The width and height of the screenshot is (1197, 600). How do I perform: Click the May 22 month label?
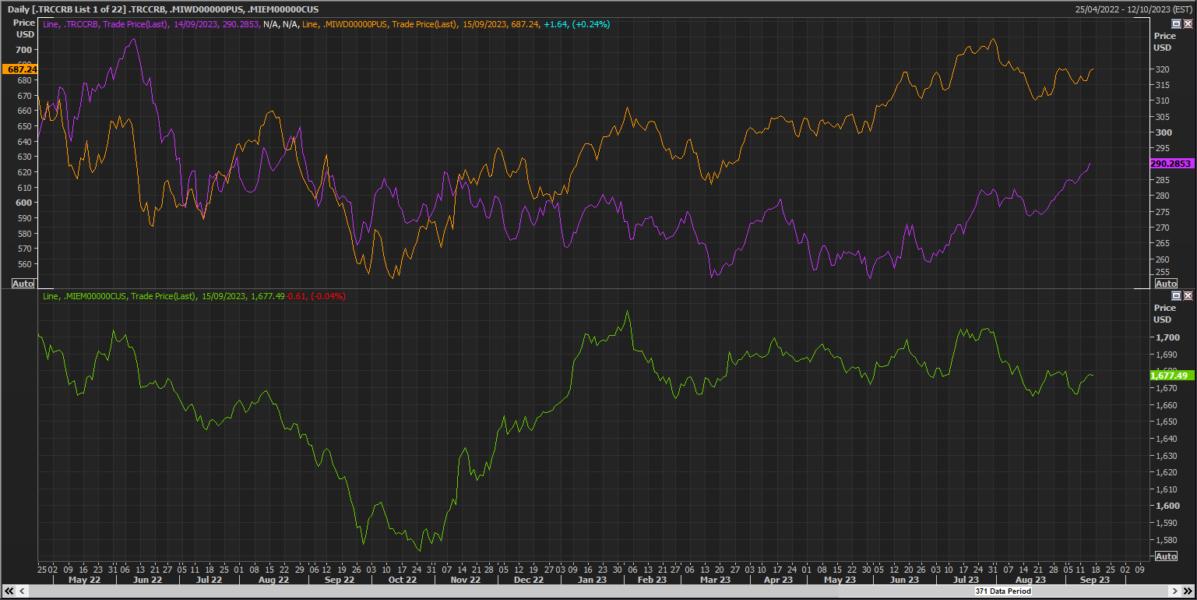tap(84, 580)
